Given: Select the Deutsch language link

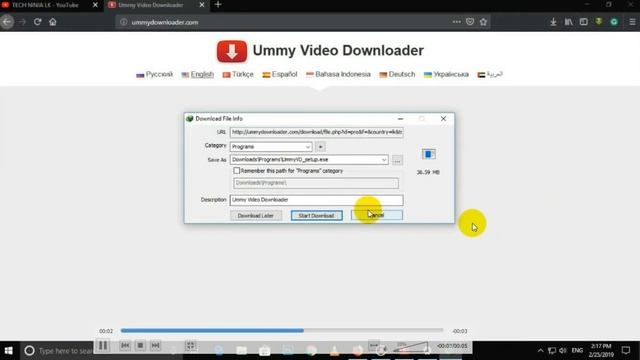Looking at the screenshot, I should (x=402, y=74).
